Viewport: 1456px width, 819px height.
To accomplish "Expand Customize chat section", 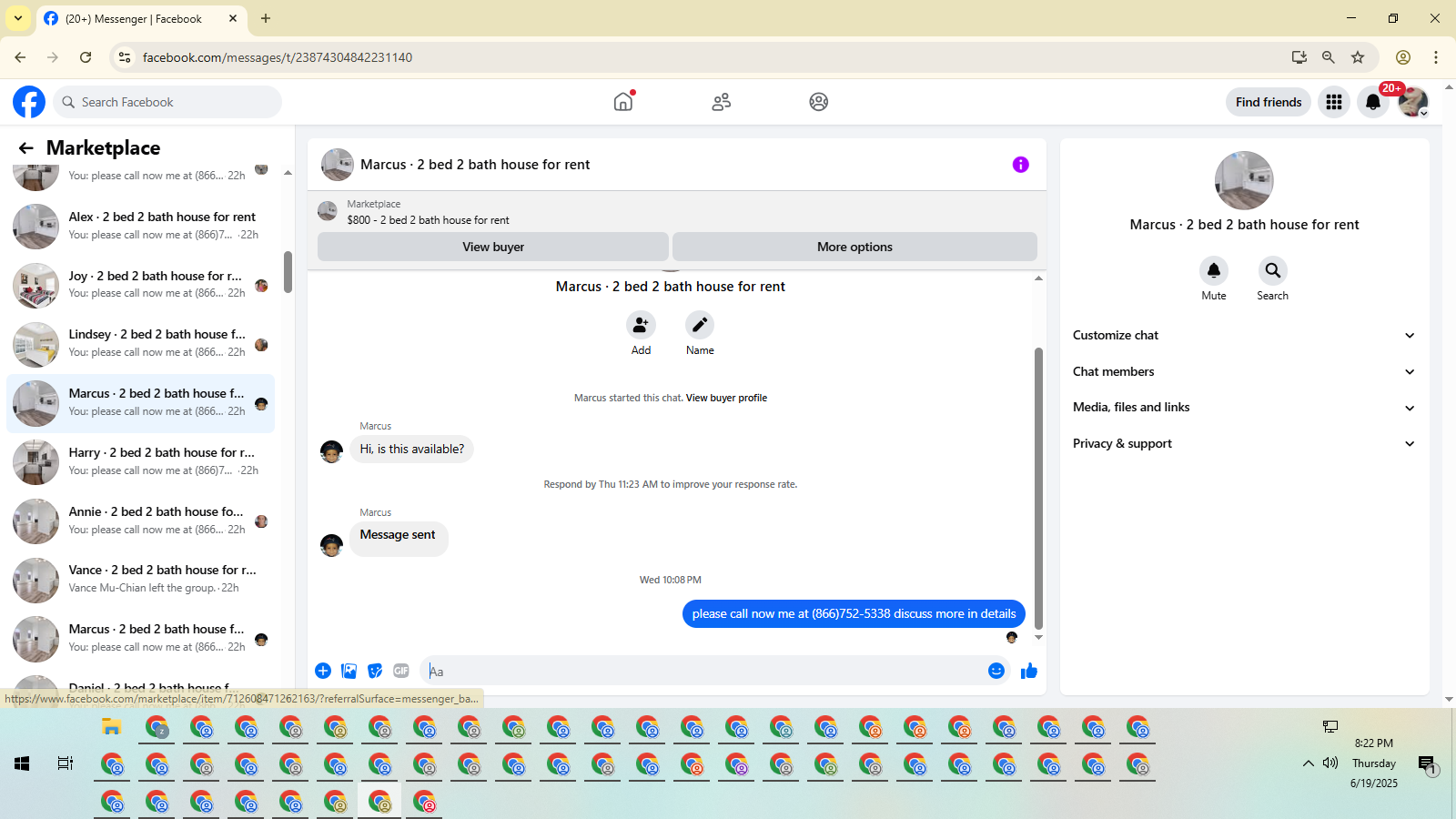I will point(1244,335).
